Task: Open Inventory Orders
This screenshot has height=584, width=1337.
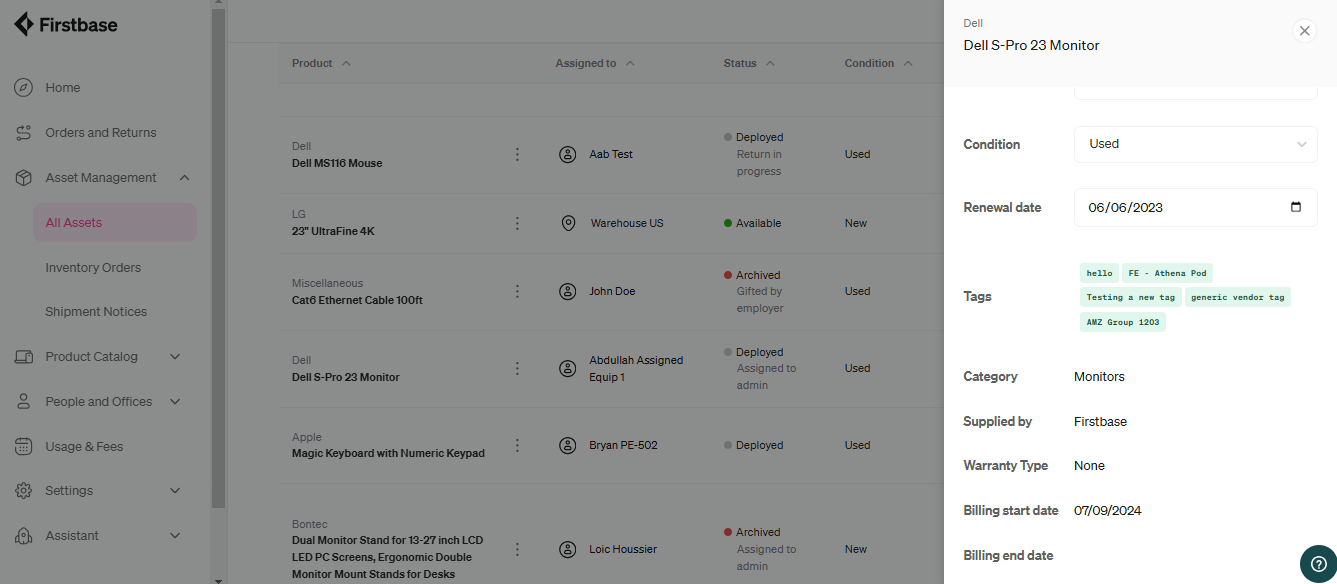Action: click(x=93, y=268)
